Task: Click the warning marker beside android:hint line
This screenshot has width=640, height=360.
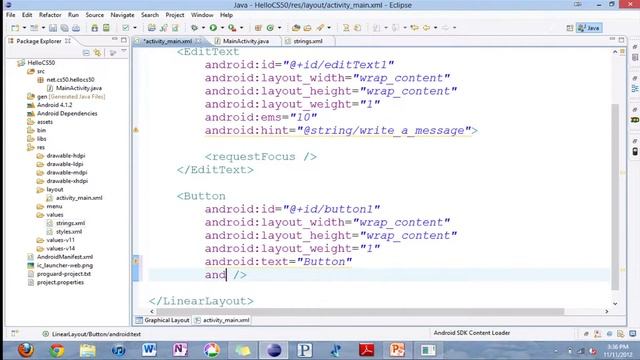Action: [136, 130]
